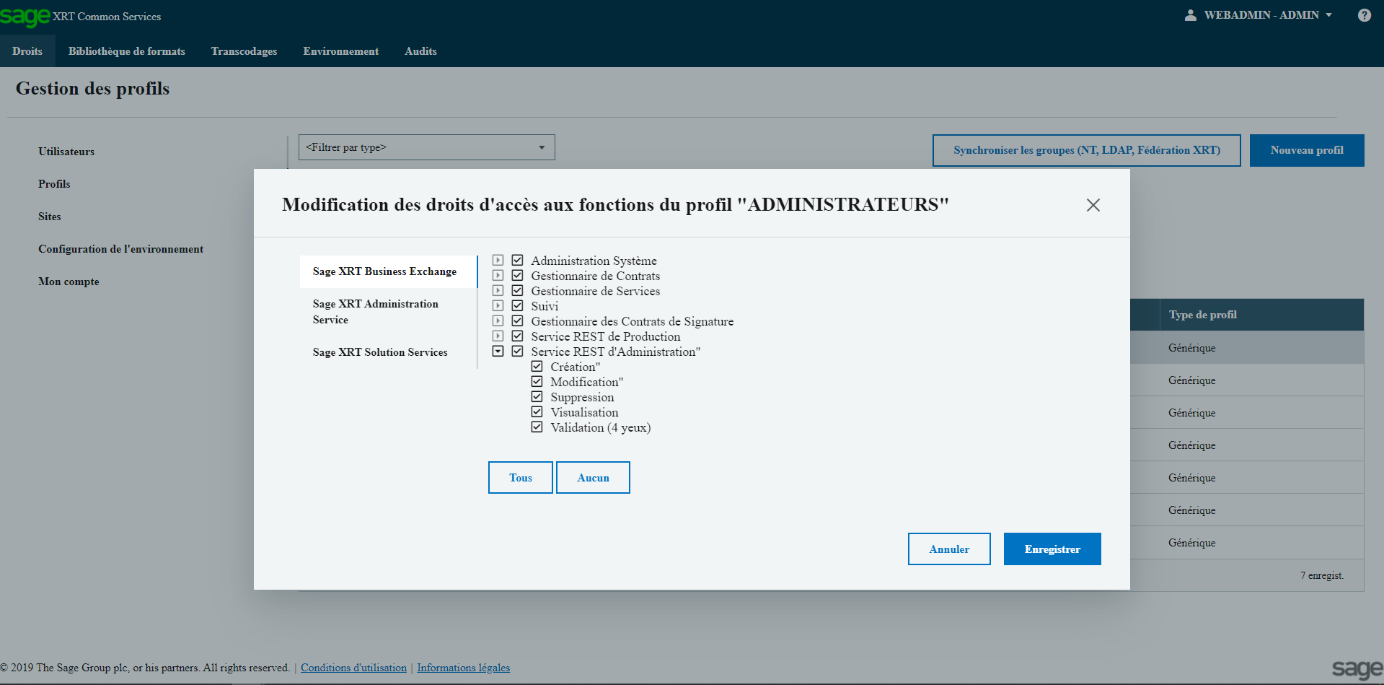Expand the Suivi tree node

498,306
